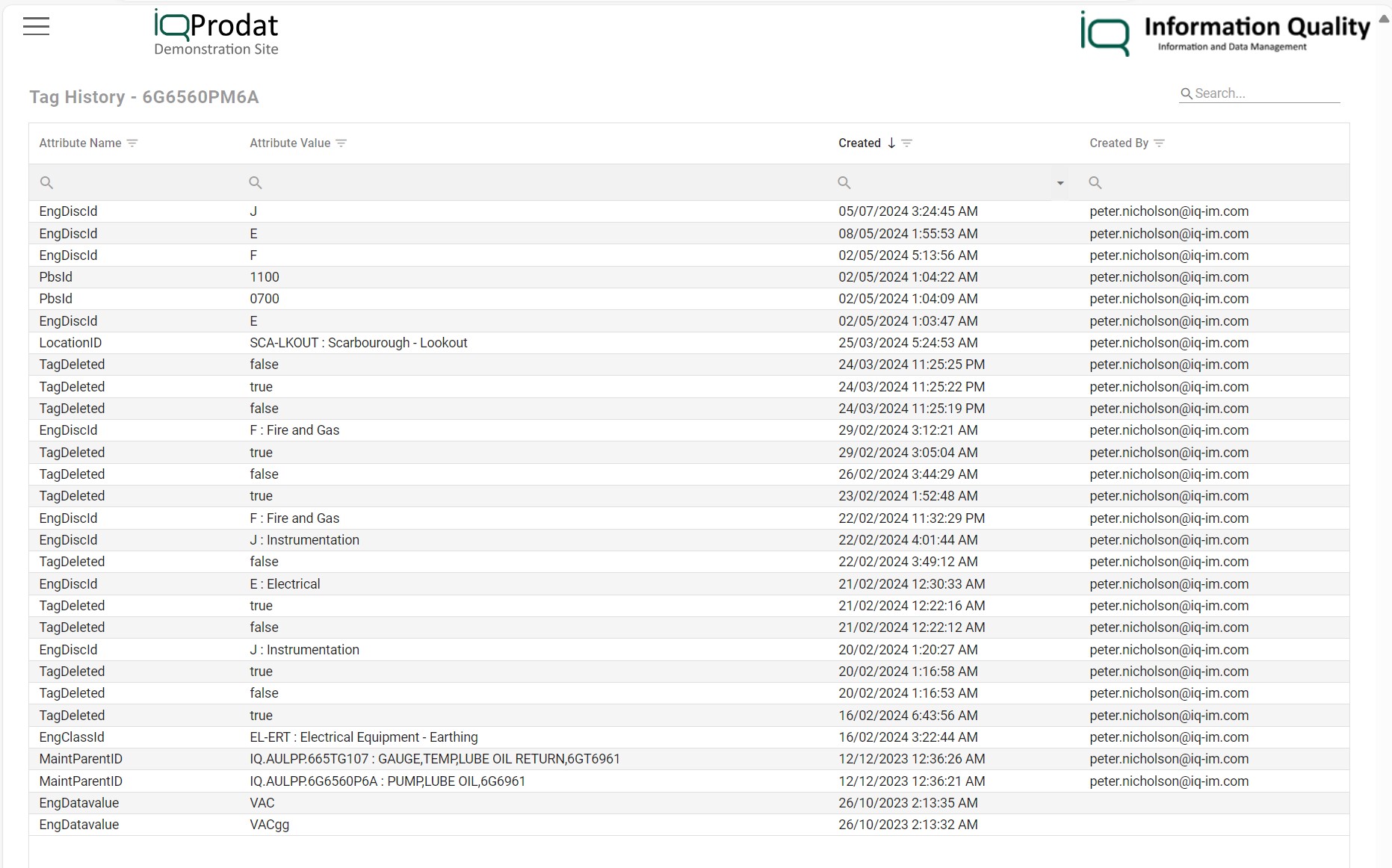Click the Information Quality logo
The height and width of the screenshot is (868, 1392).
click(x=1225, y=31)
